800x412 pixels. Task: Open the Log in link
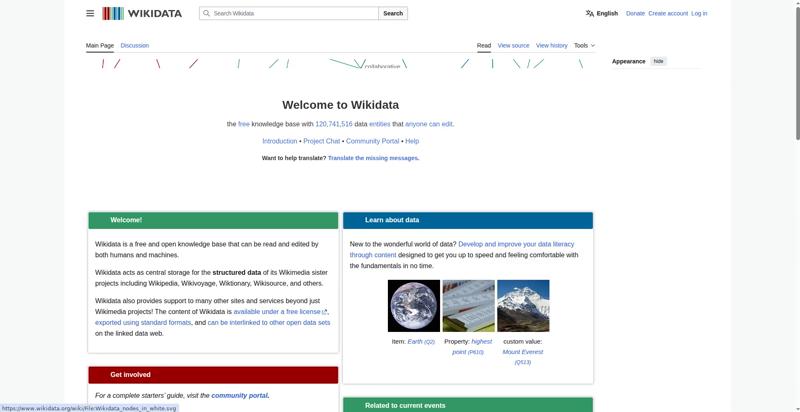[699, 13]
